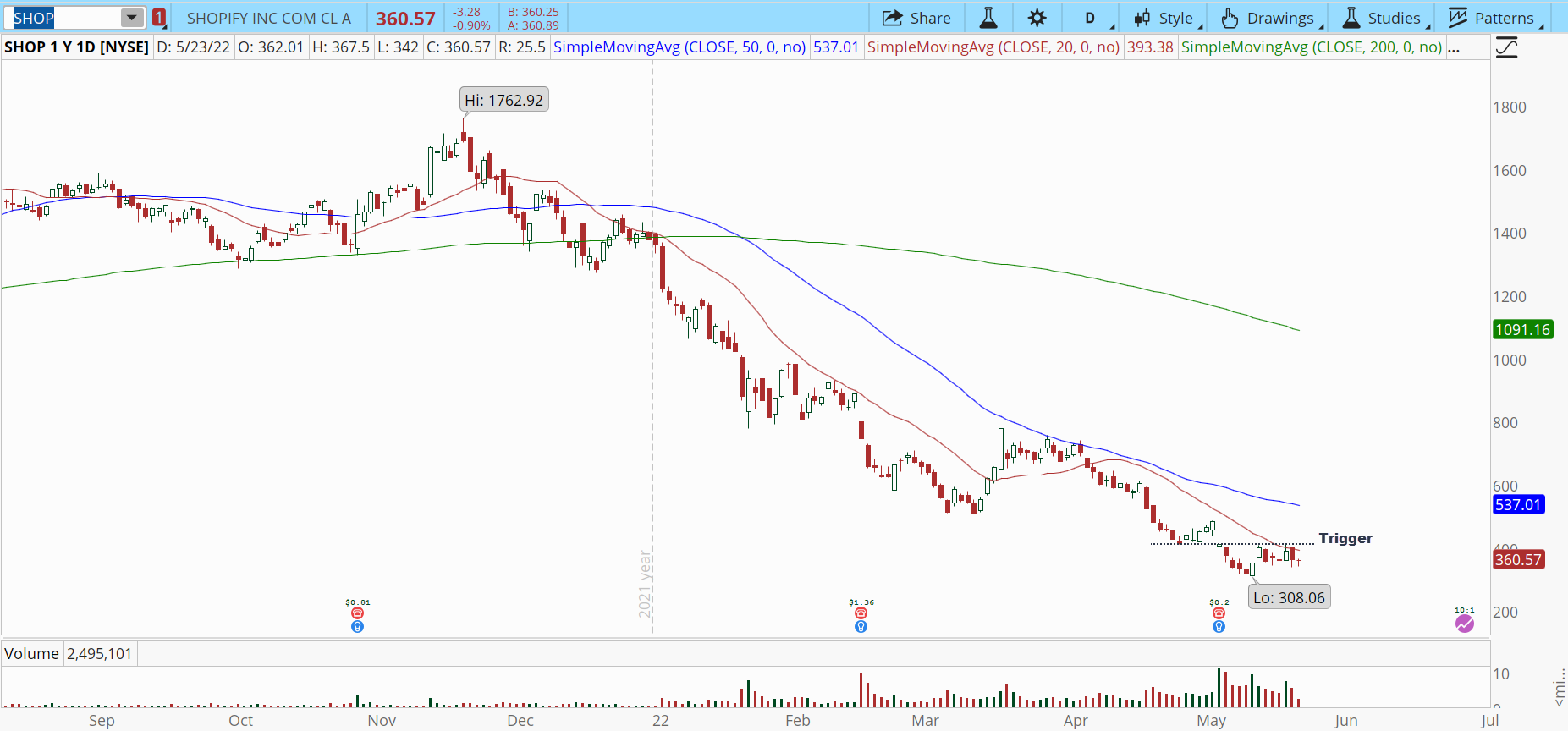1568x731 pixels.
Task: Click the $1.36 earnings estimate label
Action: tap(861, 602)
